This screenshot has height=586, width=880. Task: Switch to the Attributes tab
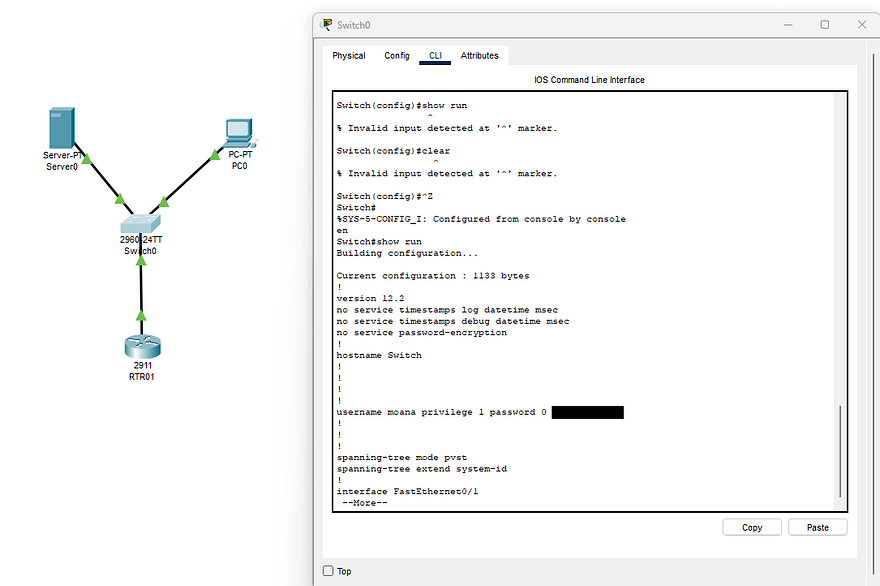479,56
